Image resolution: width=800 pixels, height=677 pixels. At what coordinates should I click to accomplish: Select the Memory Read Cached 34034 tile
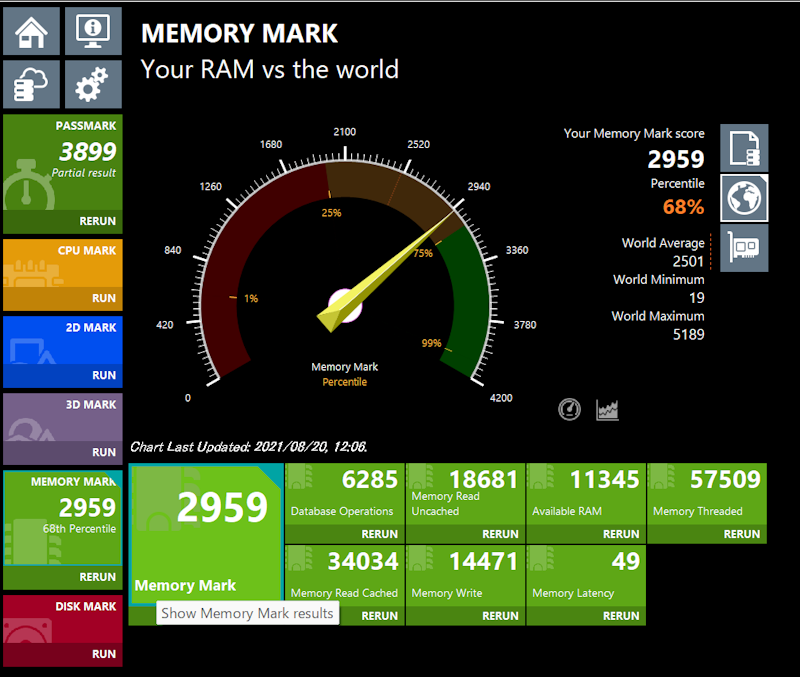[344, 576]
